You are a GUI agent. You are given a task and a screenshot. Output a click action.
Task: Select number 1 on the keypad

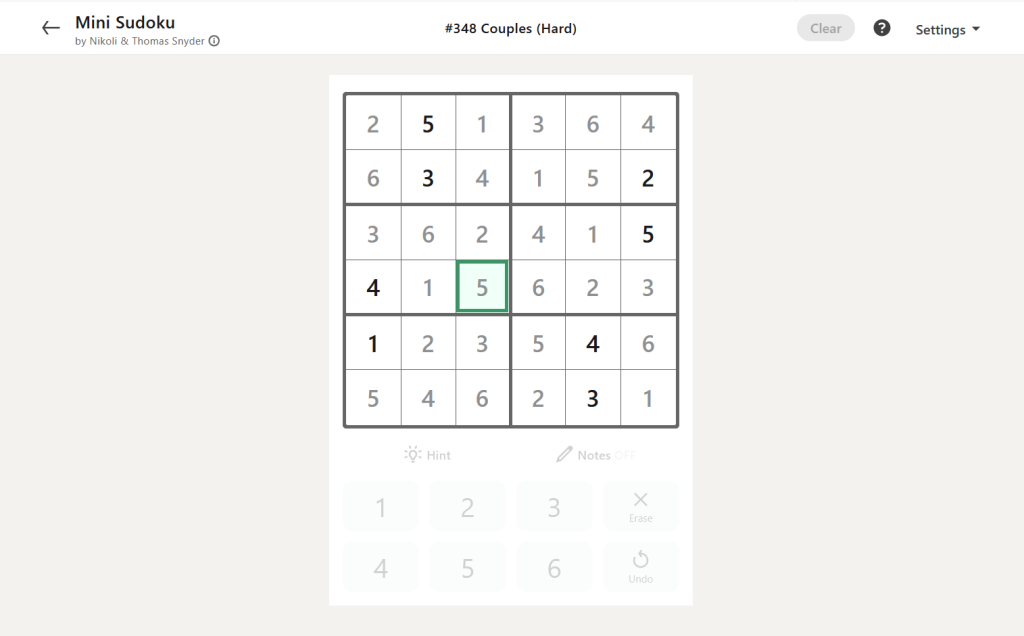(381, 507)
